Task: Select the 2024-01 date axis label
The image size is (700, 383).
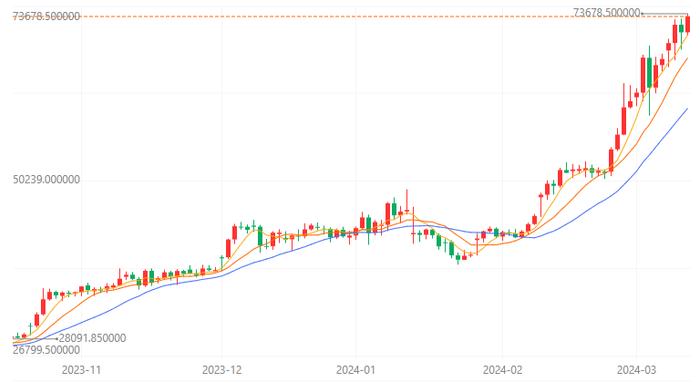Action: [x=356, y=370]
